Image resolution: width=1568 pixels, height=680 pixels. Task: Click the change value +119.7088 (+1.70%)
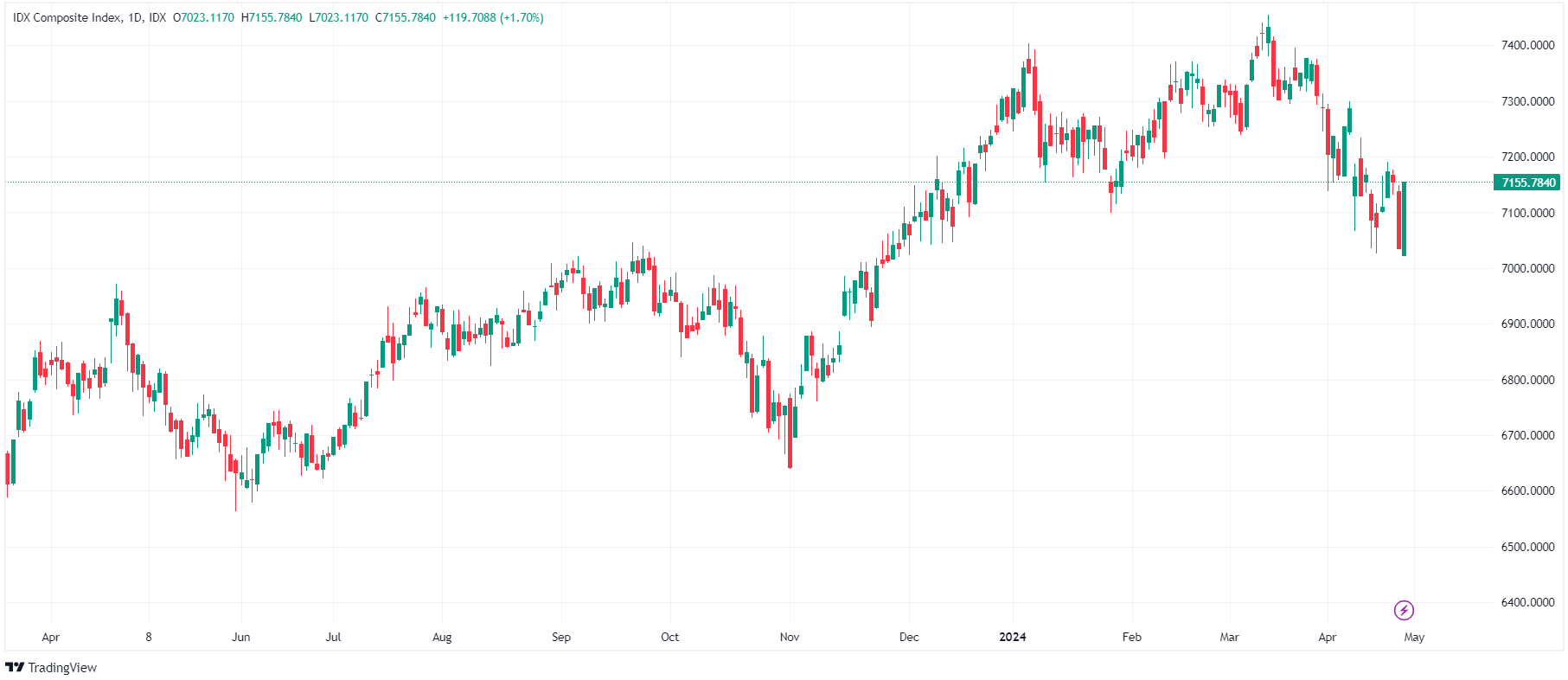point(493,17)
